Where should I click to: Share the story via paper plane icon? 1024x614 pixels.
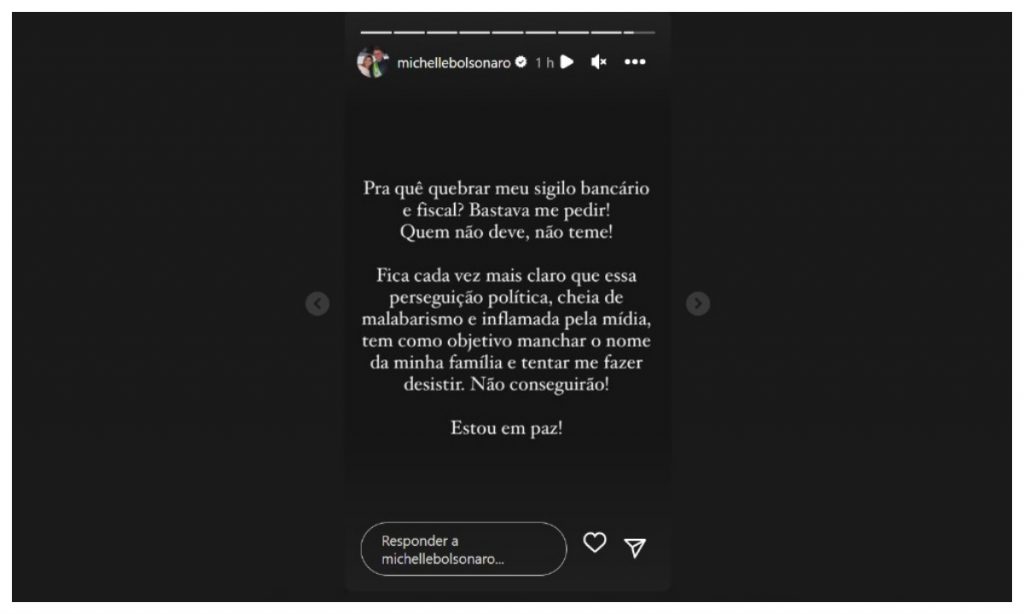click(x=635, y=547)
